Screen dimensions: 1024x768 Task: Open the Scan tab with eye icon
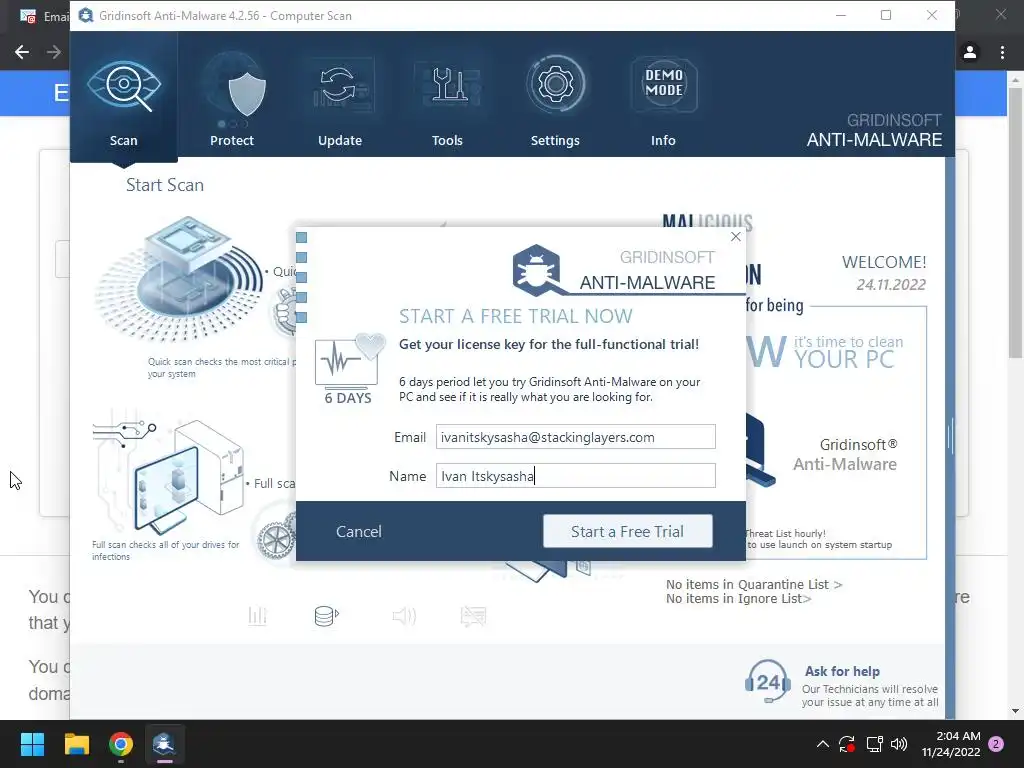[x=123, y=97]
